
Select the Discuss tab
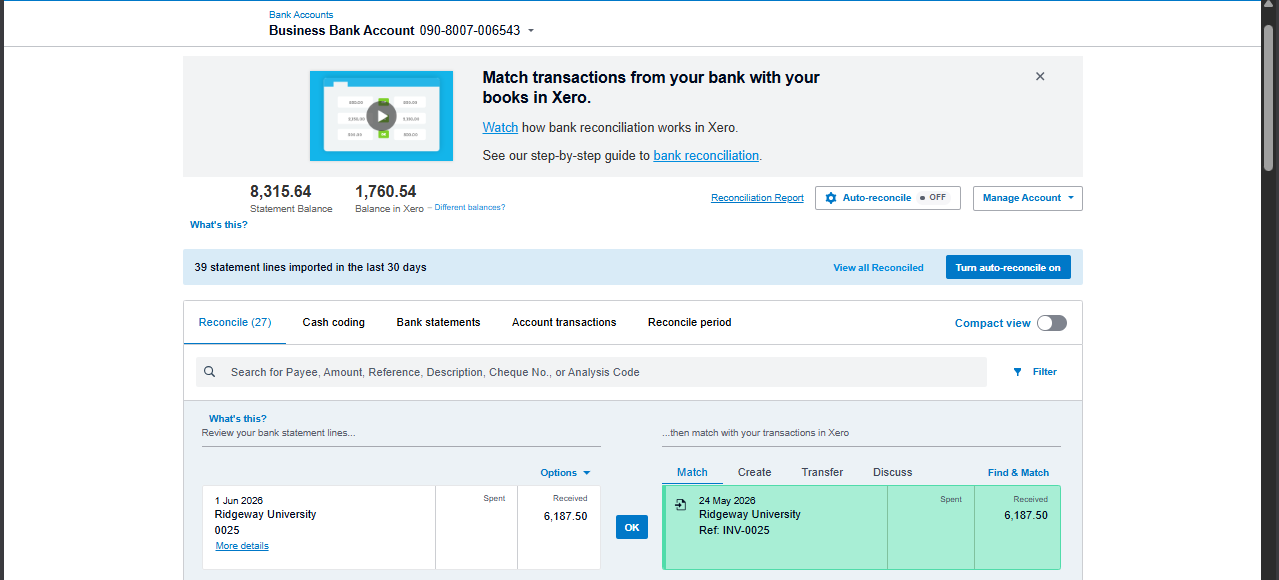pos(893,472)
